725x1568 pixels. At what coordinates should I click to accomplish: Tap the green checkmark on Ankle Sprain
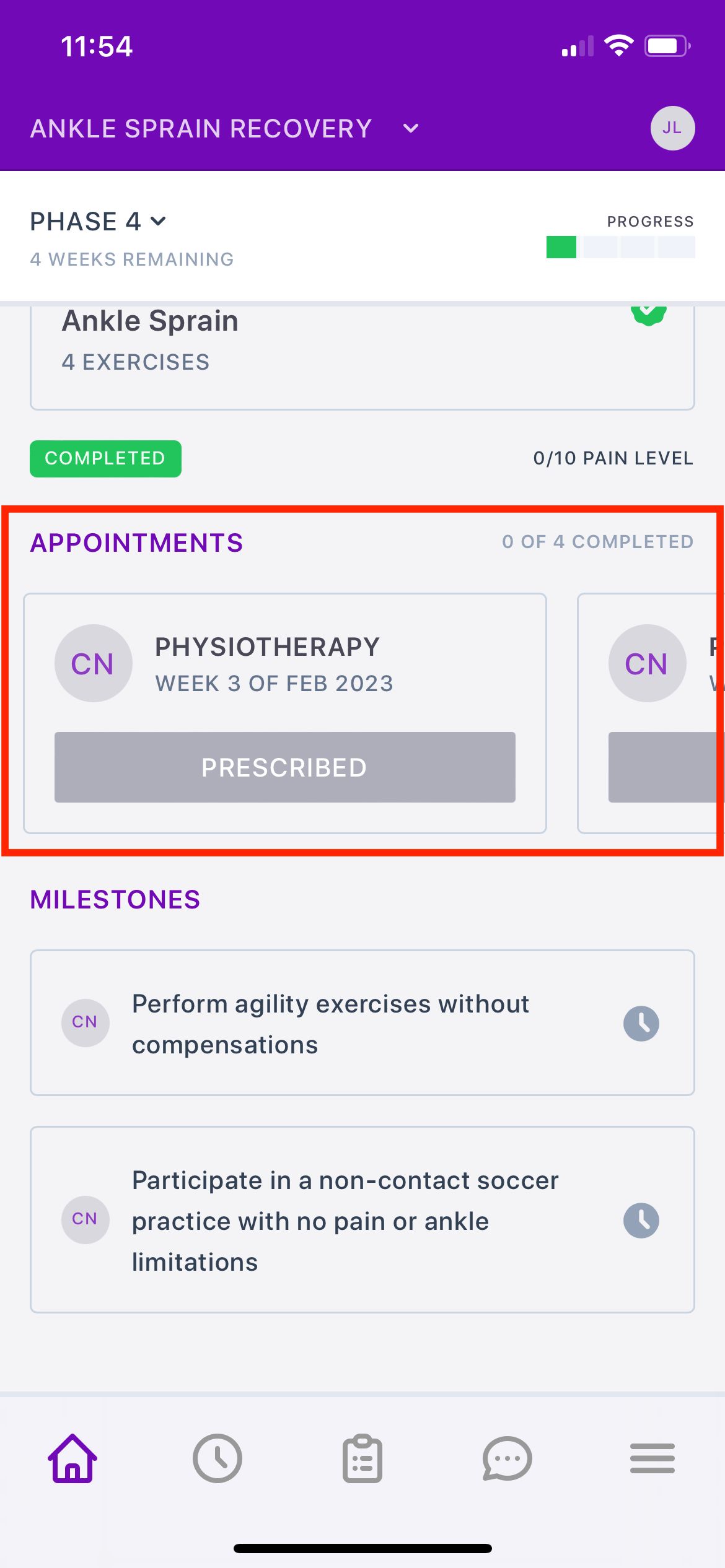[648, 315]
